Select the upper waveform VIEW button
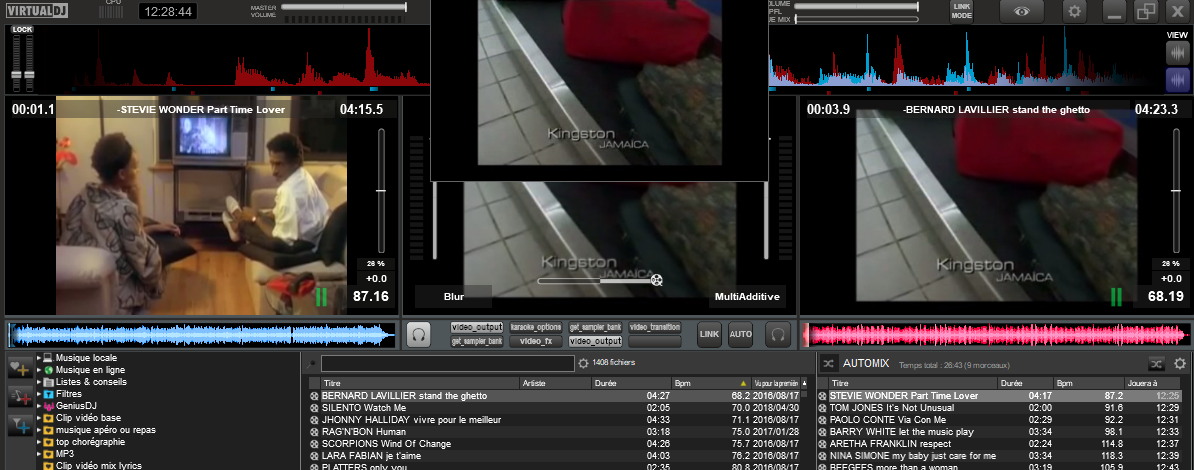The image size is (1194, 470). point(1177,51)
